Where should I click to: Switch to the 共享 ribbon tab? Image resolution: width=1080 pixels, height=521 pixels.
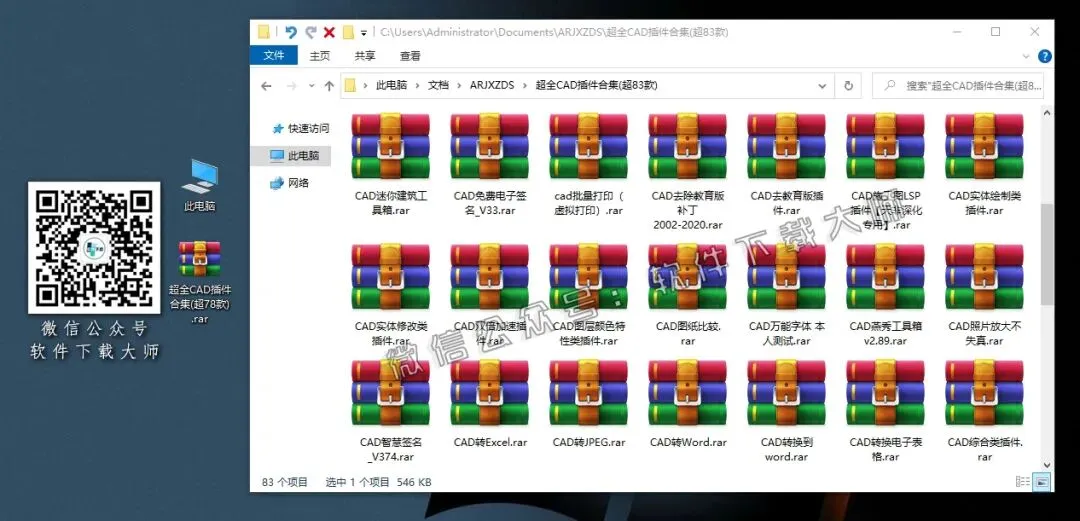364,56
